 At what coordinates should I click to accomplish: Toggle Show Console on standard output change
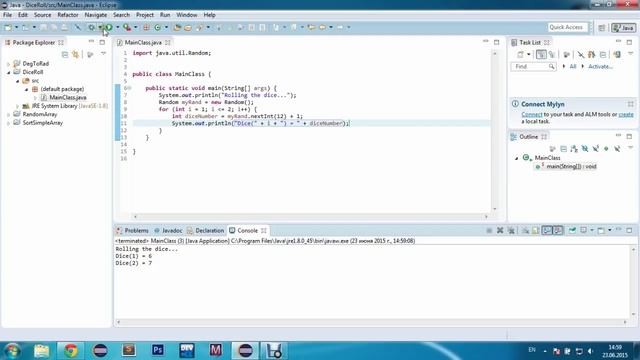click(x=547, y=231)
